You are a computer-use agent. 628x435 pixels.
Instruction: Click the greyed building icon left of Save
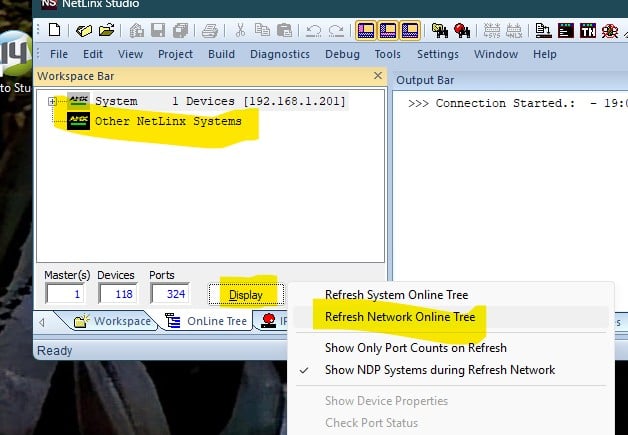coord(137,30)
